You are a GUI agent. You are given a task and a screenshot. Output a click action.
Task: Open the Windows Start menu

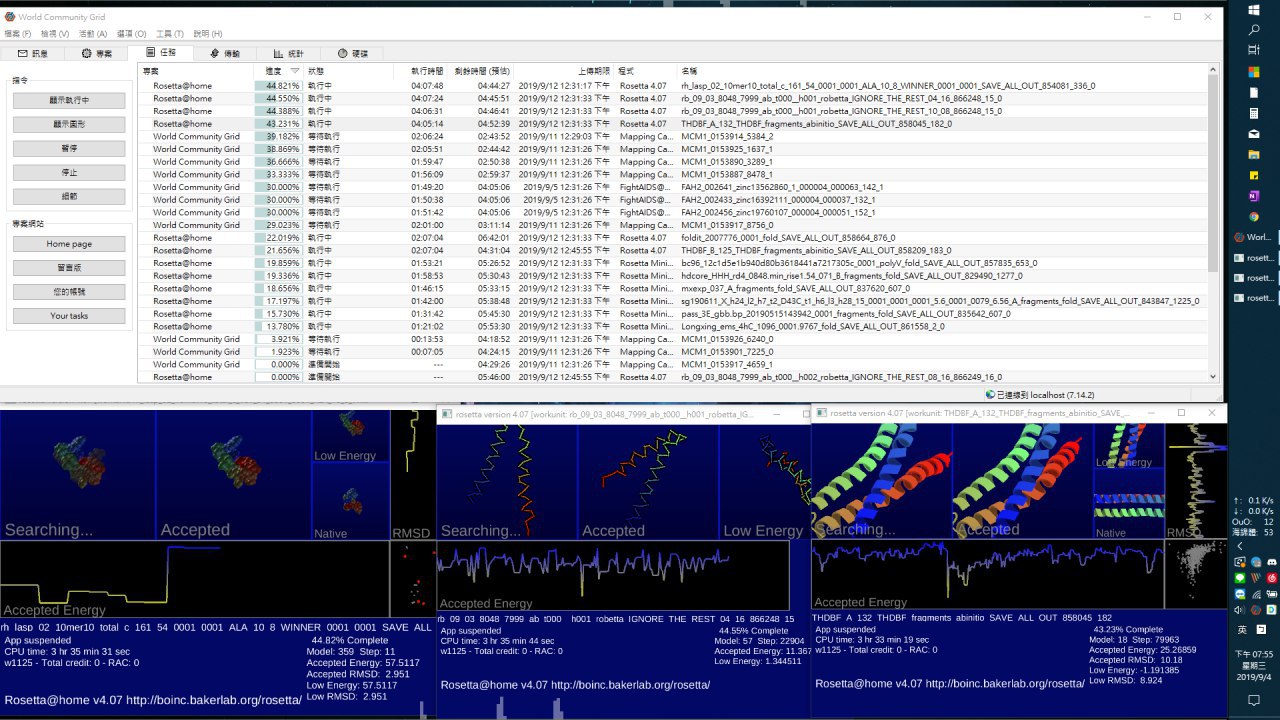[1253, 9]
